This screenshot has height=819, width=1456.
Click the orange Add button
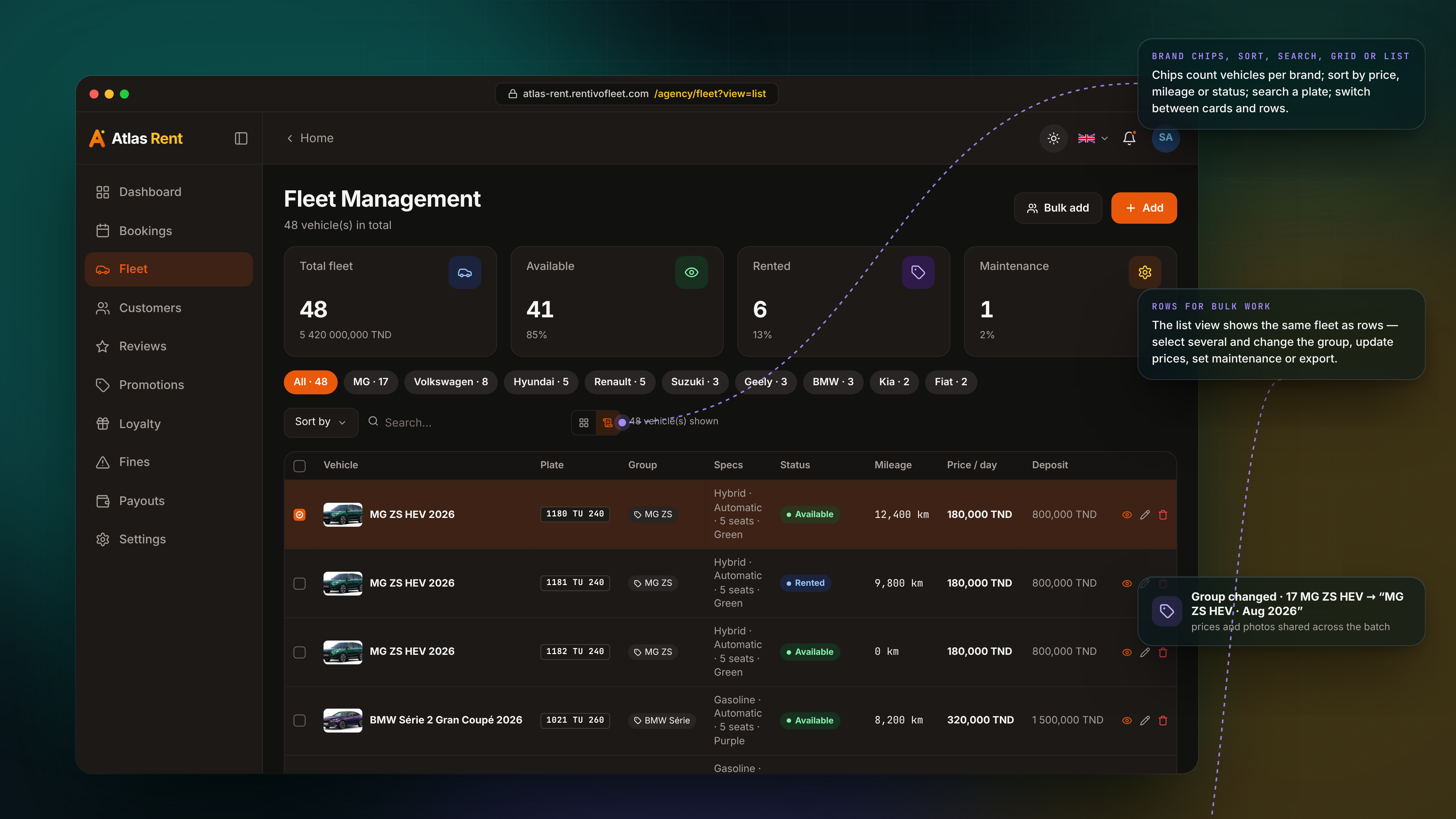click(1144, 208)
